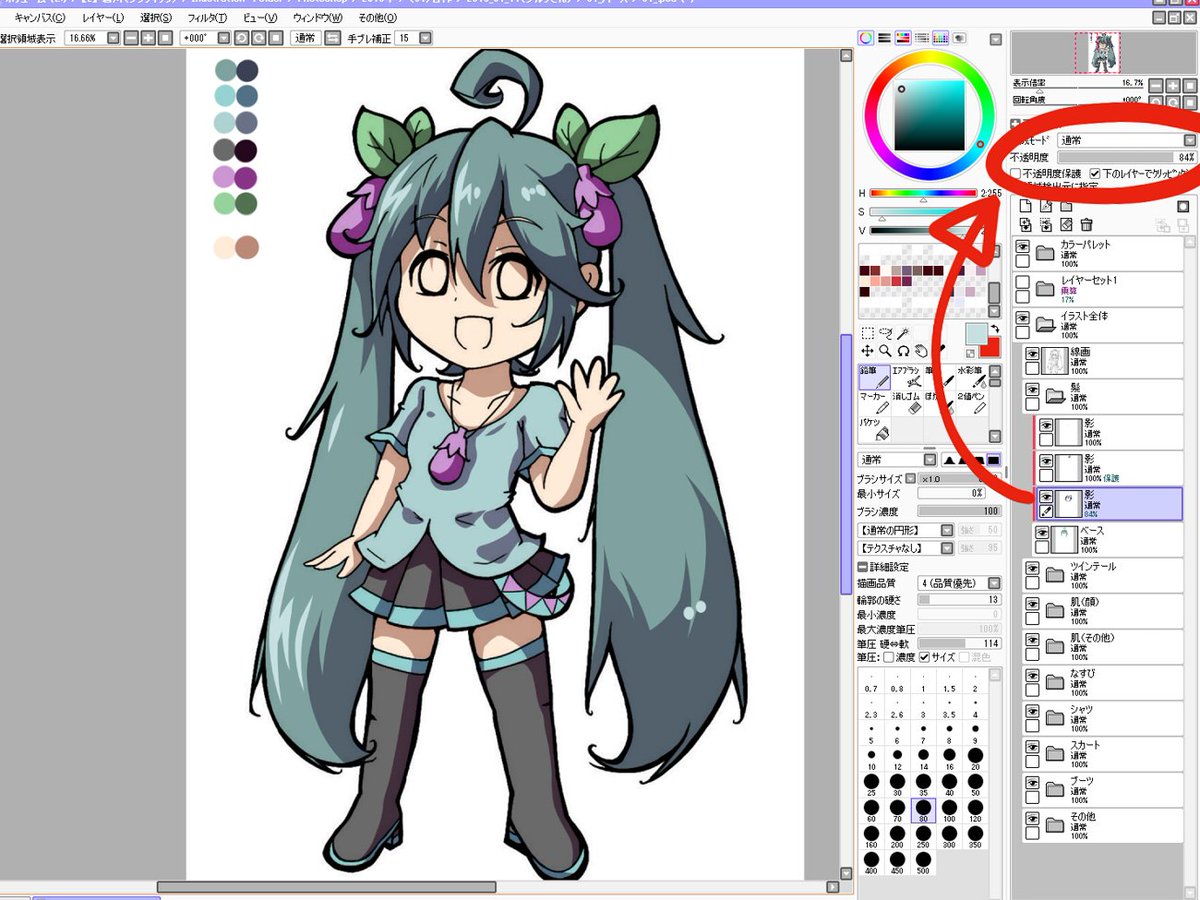Choose the 2値ペン binary pen
The image size is (1200, 900).
pos(972,402)
